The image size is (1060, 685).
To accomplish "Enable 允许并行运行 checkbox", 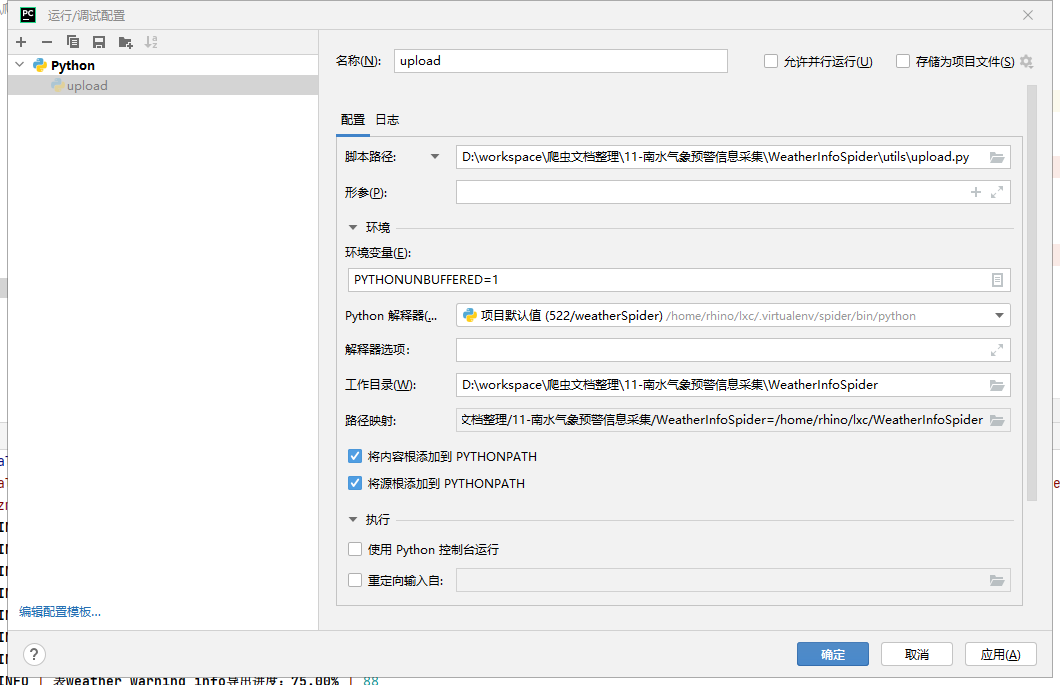I will pyautogui.click(x=771, y=61).
